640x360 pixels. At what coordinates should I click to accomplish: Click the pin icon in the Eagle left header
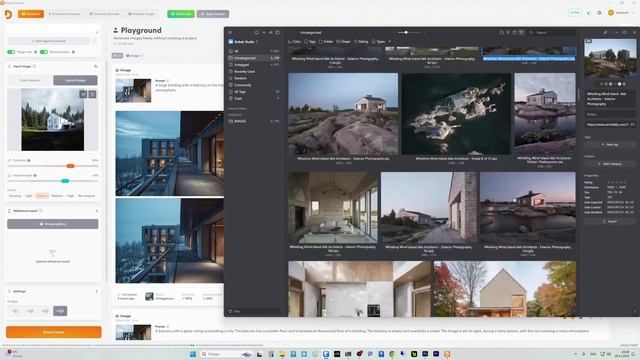pos(271,32)
